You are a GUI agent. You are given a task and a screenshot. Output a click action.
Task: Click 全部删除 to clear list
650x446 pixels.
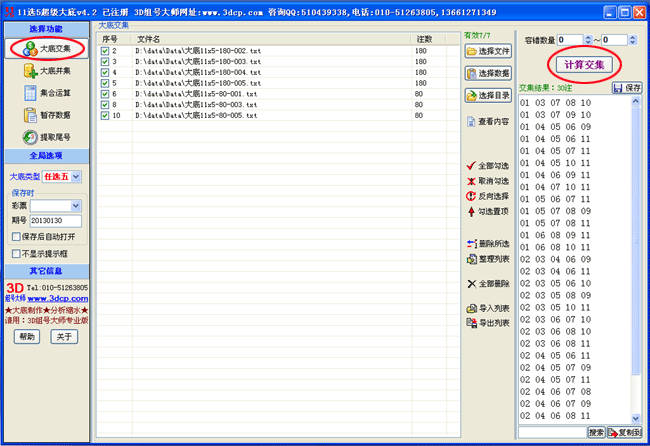click(x=488, y=284)
